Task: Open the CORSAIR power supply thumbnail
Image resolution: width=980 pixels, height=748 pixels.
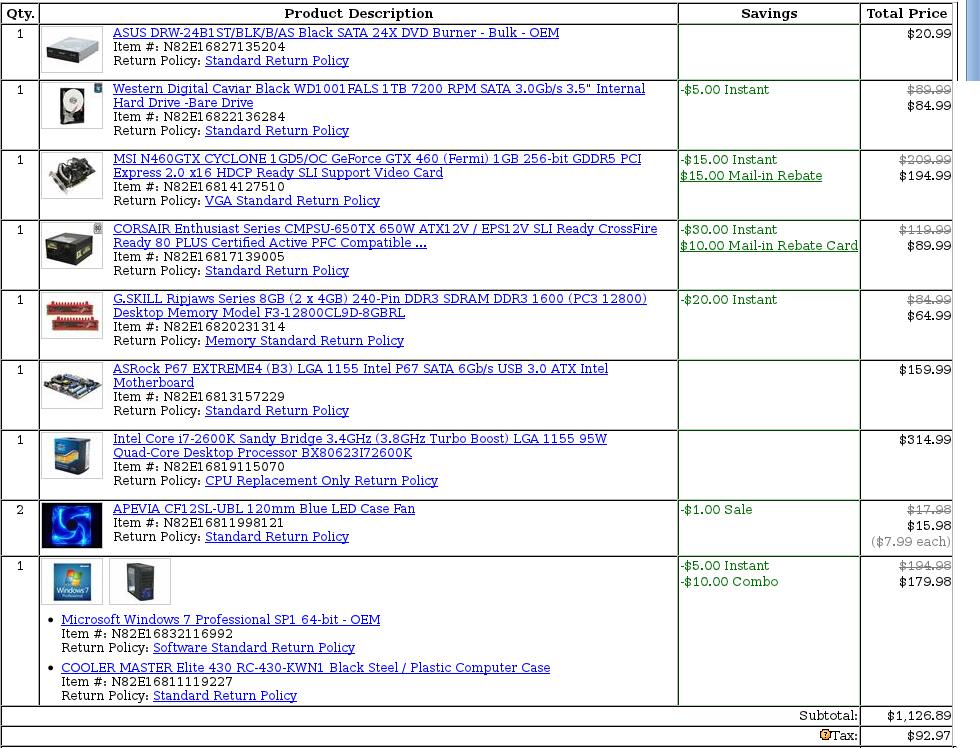Action: pos(72,246)
